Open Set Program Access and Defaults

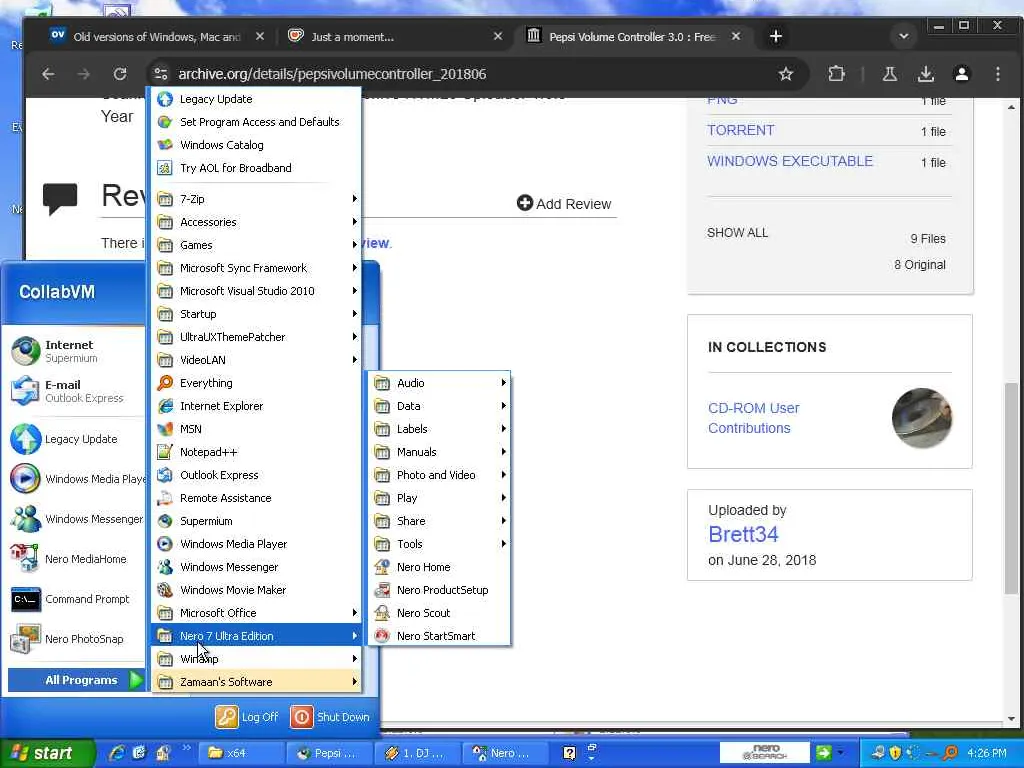pyautogui.click(x=257, y=121)
